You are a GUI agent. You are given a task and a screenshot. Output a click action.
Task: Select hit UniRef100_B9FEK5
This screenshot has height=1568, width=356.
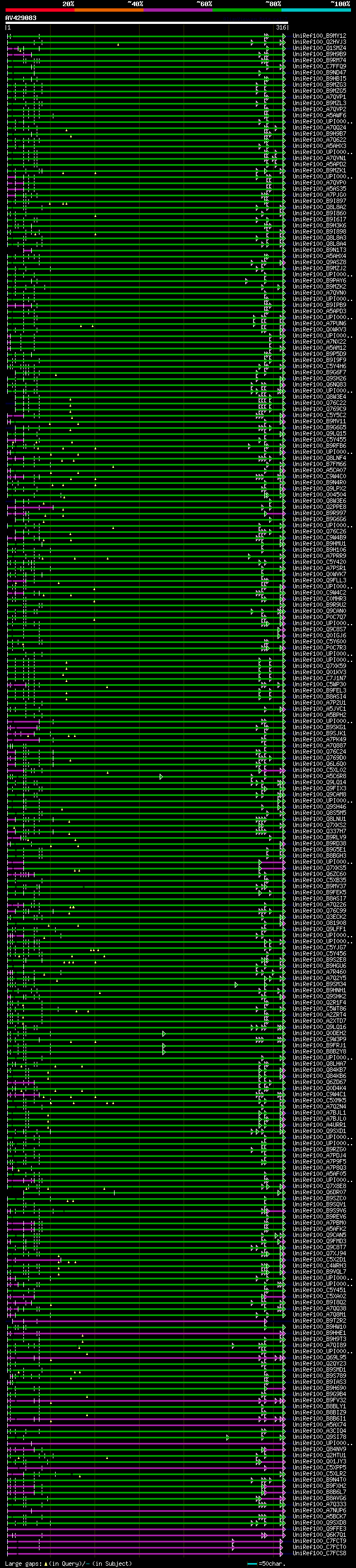[319, 892]
